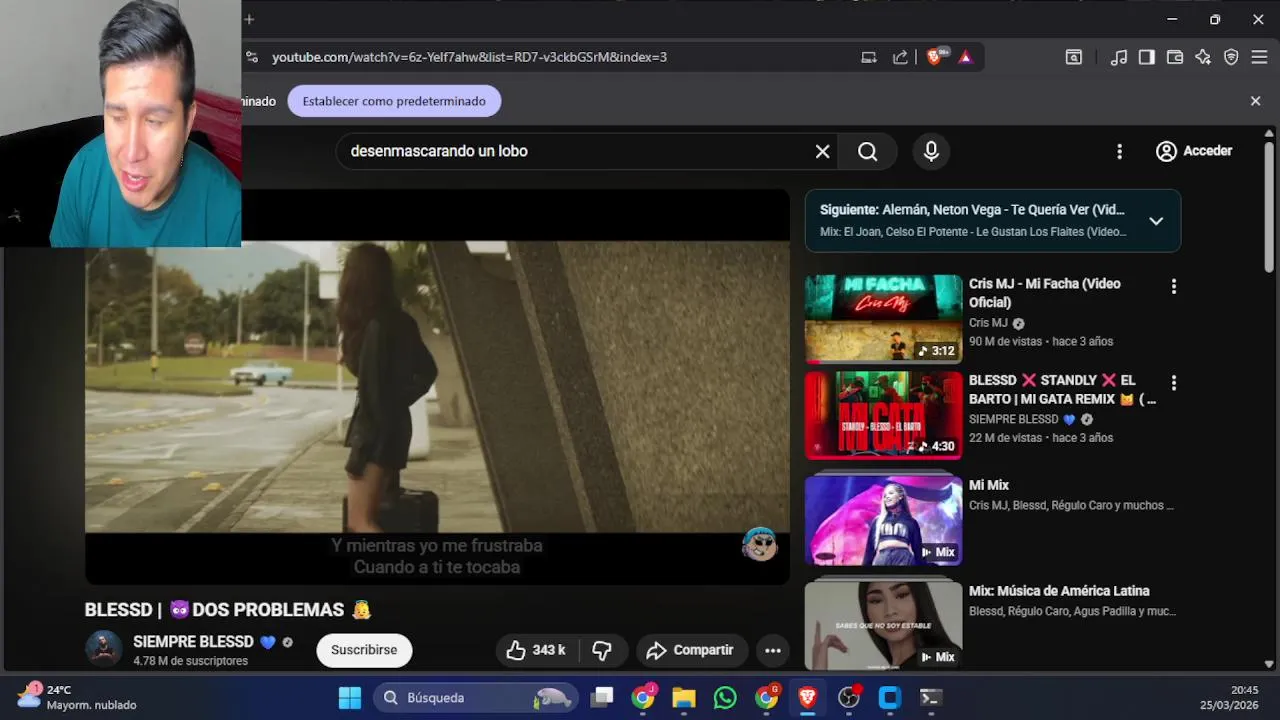Dislike the video with thumbs-down
This screenshot has height=720, width=1280.
[x=601, y=650]
